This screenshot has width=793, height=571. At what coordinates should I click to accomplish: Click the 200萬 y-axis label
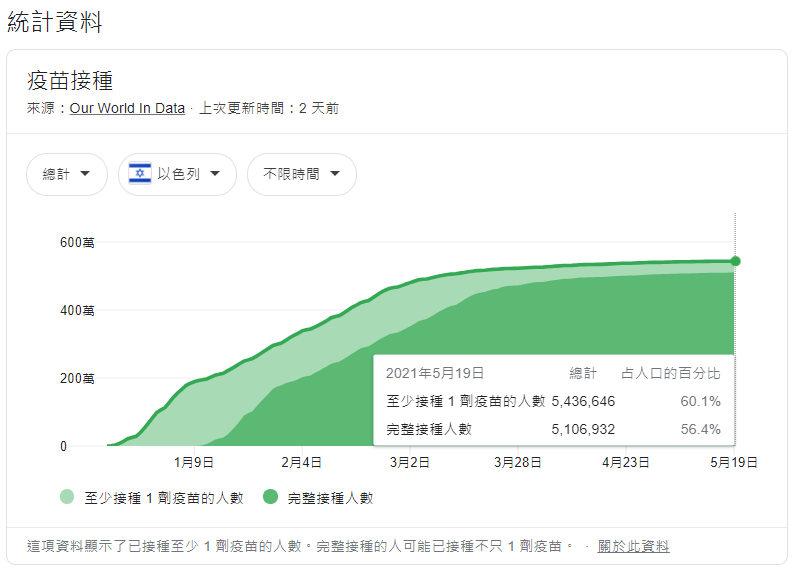click(x=77, y=378)
